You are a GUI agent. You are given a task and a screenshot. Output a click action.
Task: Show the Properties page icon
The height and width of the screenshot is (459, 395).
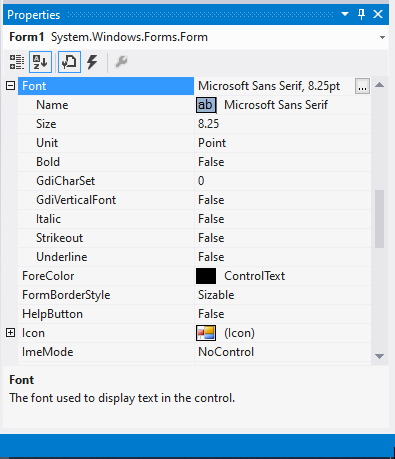point(69,62)
